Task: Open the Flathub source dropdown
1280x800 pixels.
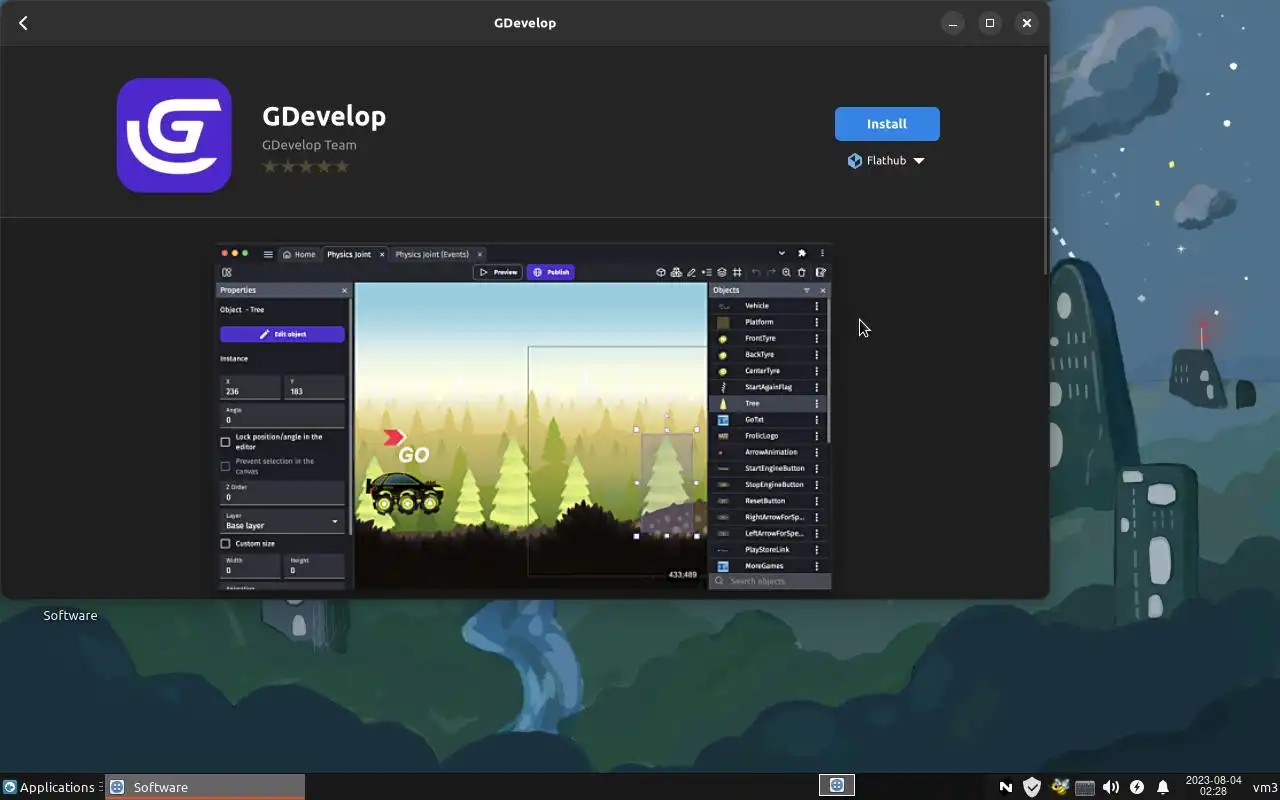Action: click(886, 160)
